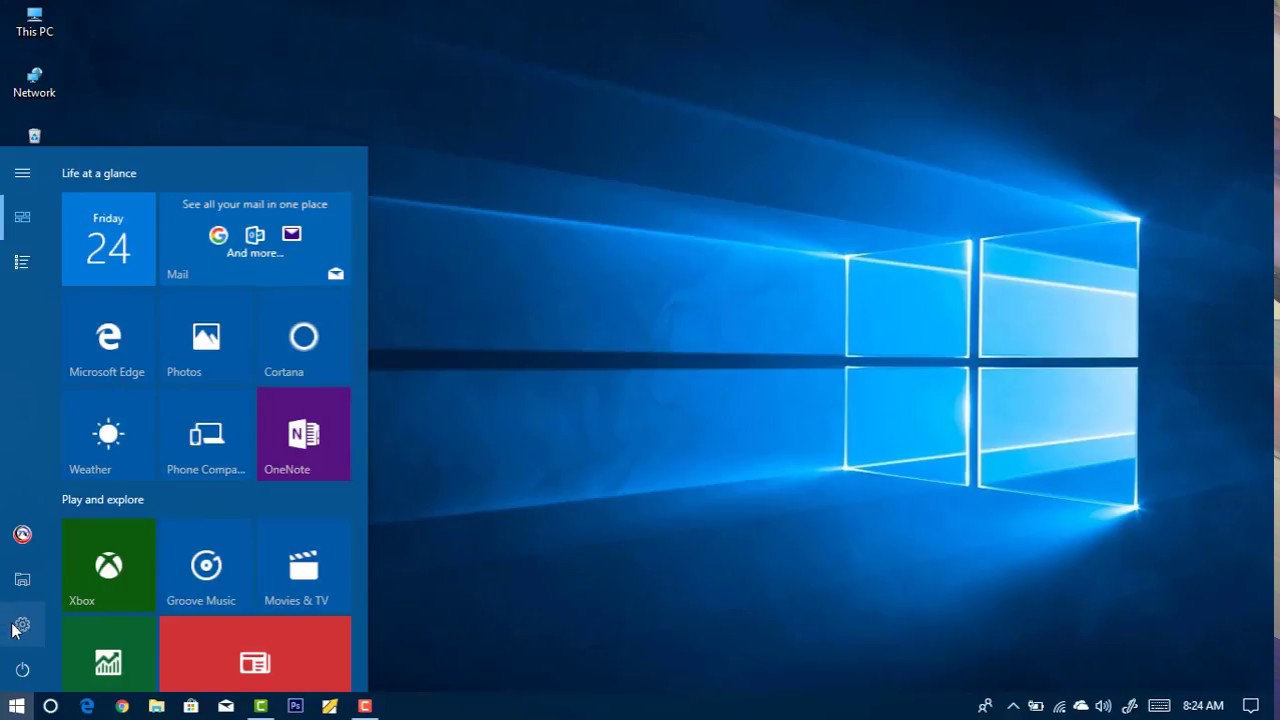The height and width of the screenshot is (720, 1280).
Task: Open the People icon in system tray
Action: [x=985, y=706]
